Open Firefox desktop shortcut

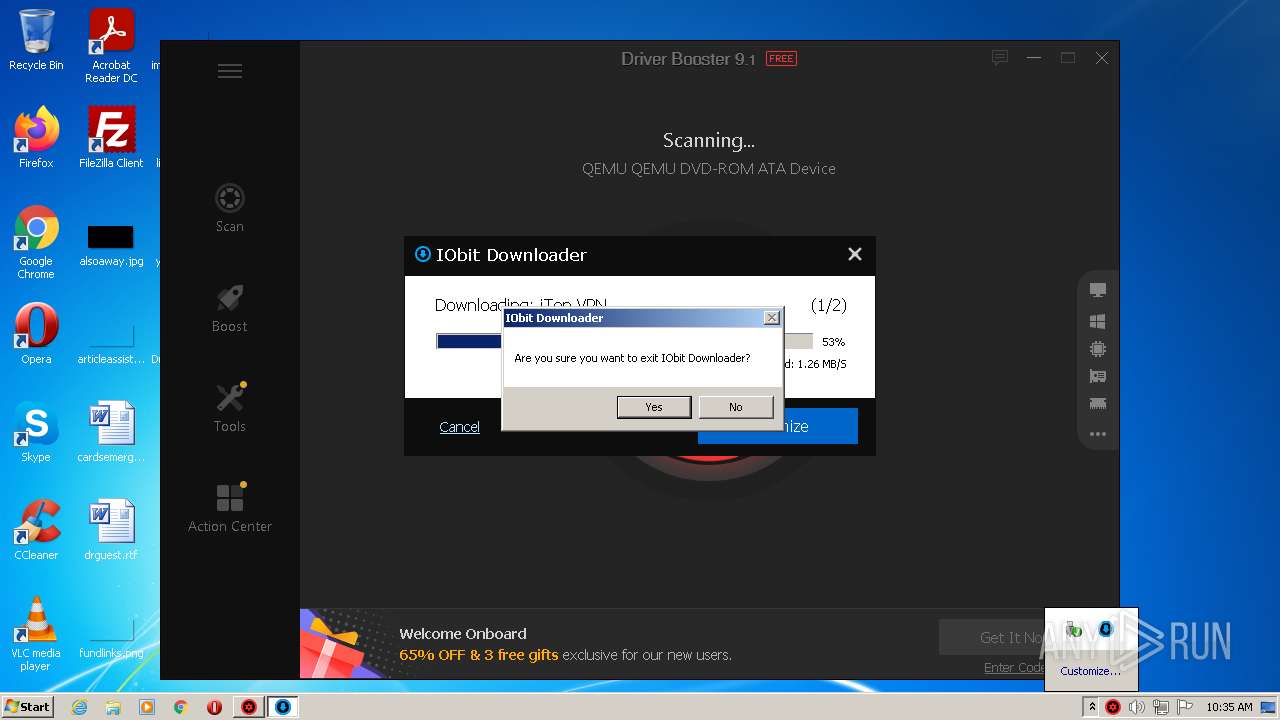click(x=36, y=138)
